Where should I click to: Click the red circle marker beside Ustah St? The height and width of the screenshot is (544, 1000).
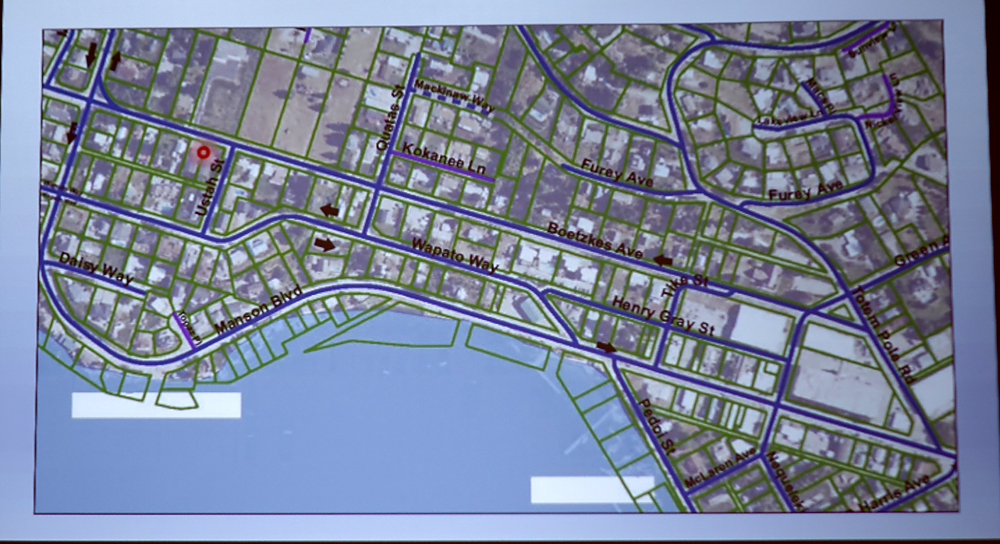coord(205,153)
